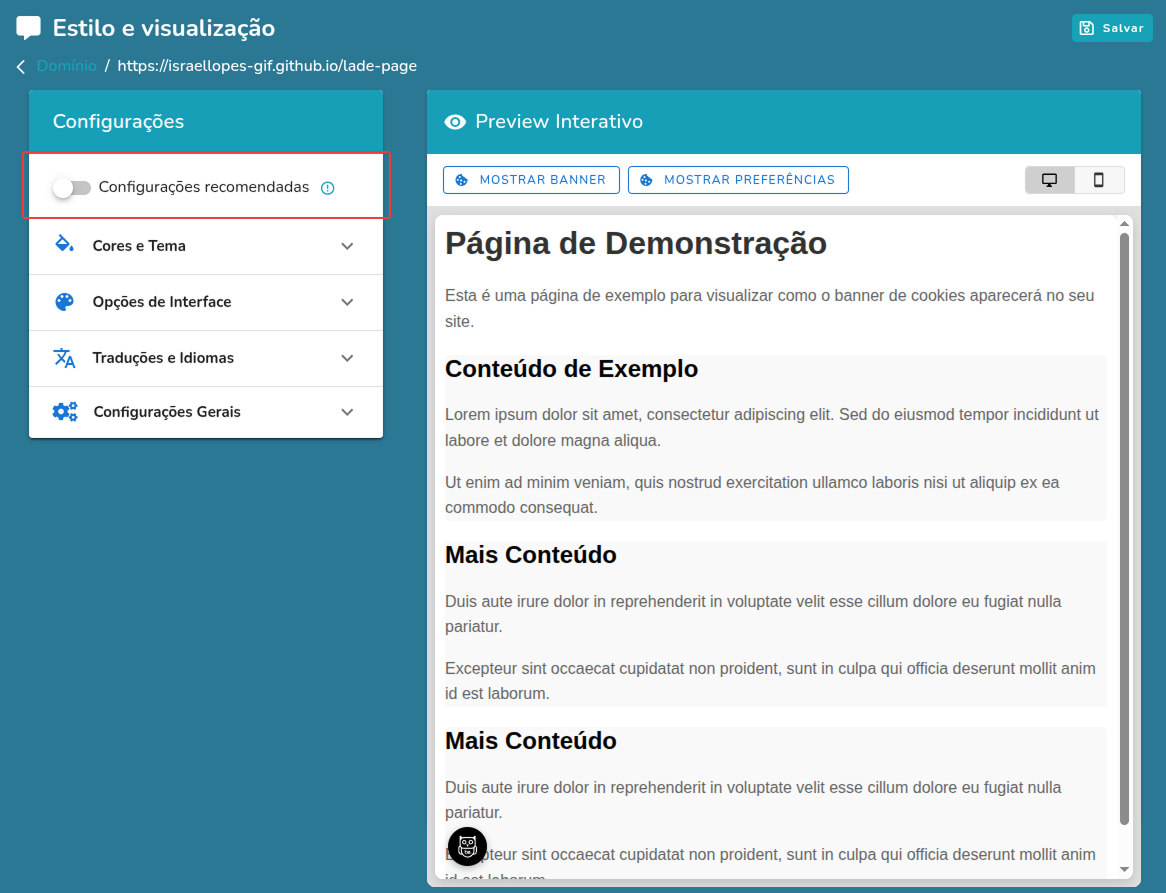Select the Cores e Tema paint drop icon

click(64, 246)
